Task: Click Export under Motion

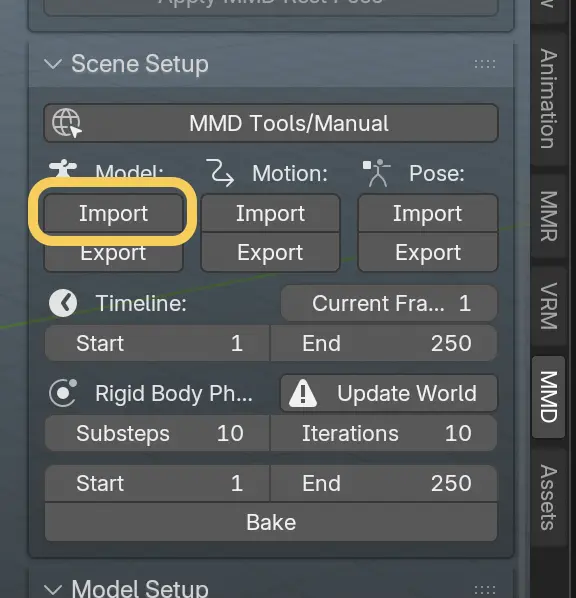Action: (270, 252)
